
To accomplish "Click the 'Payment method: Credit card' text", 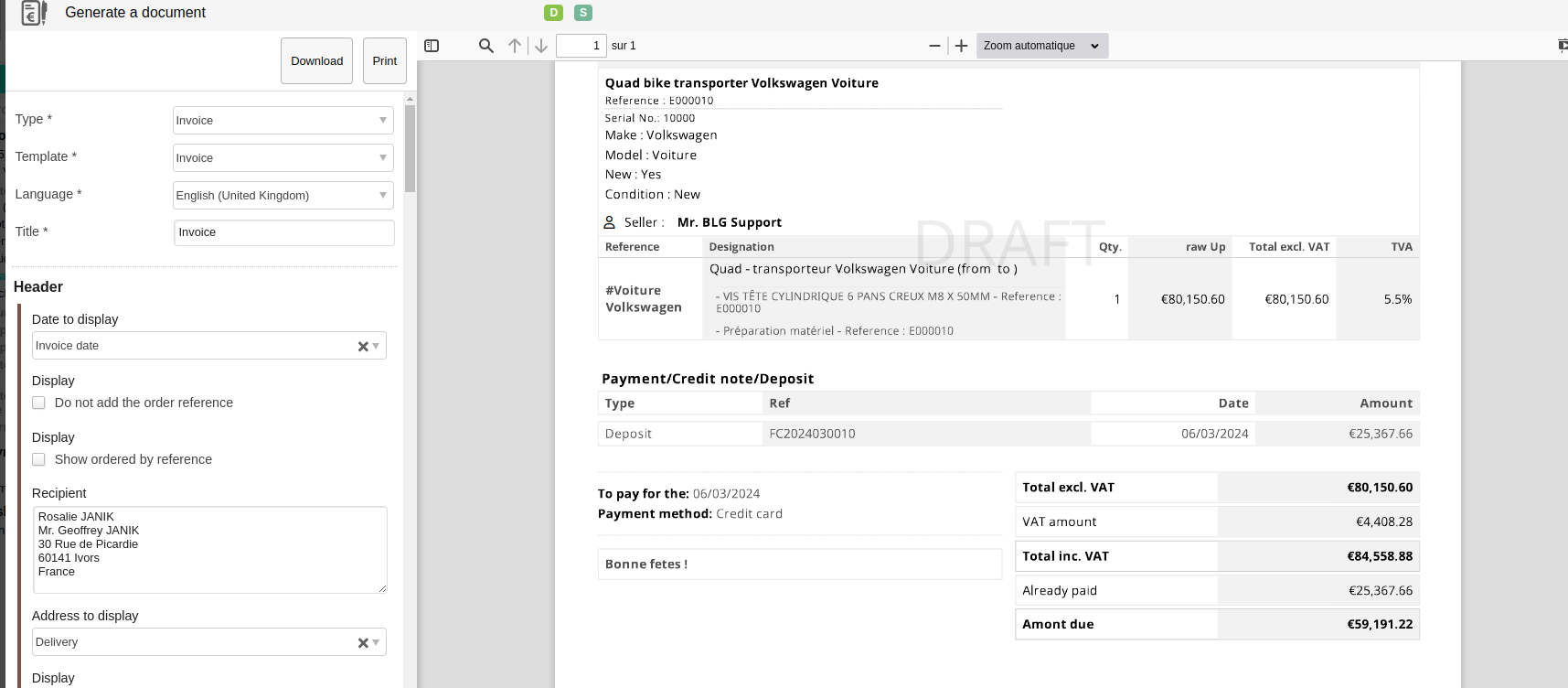I will tap(690, 514).
